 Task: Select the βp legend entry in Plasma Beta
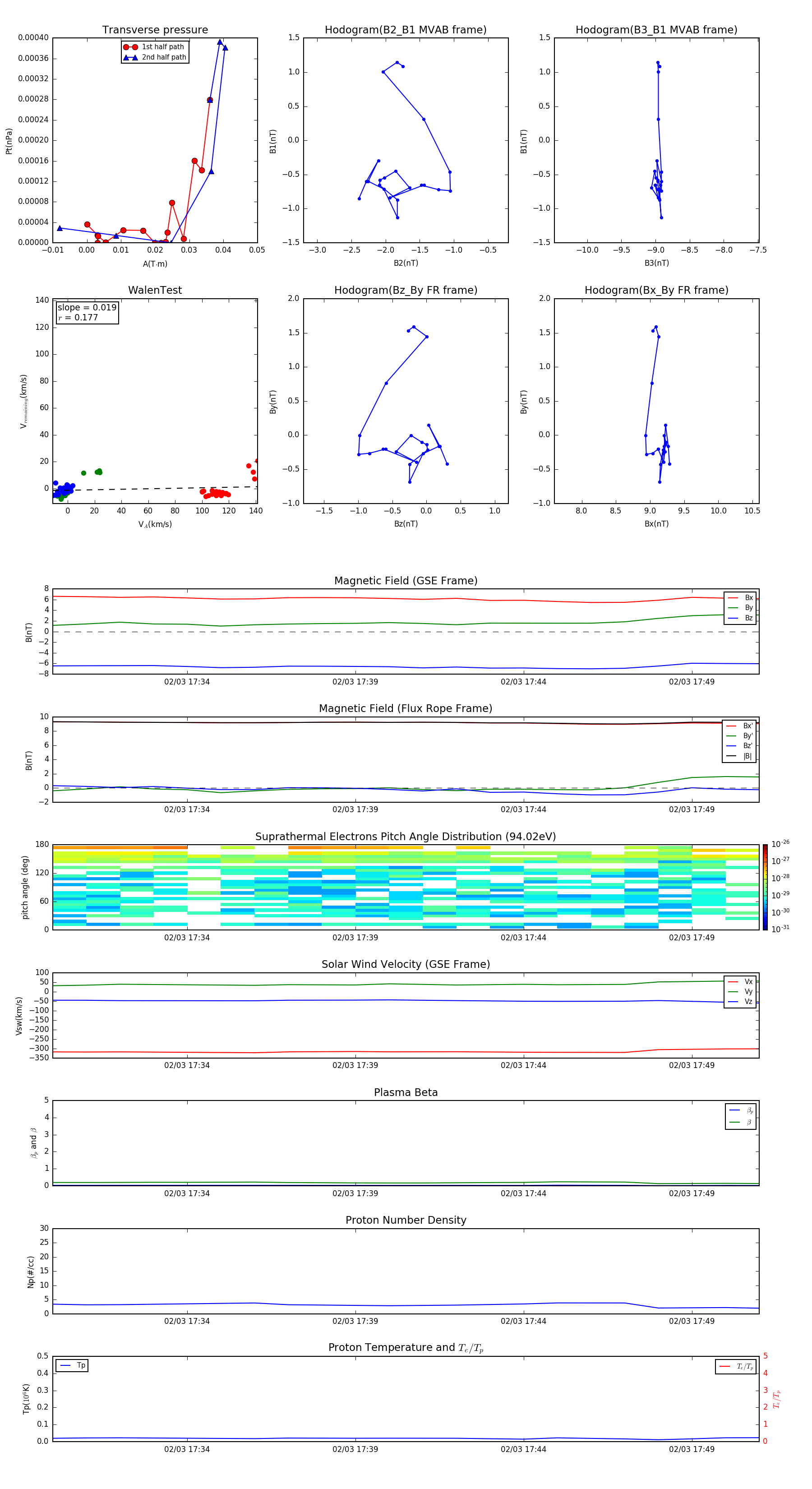click(741, 1110)
